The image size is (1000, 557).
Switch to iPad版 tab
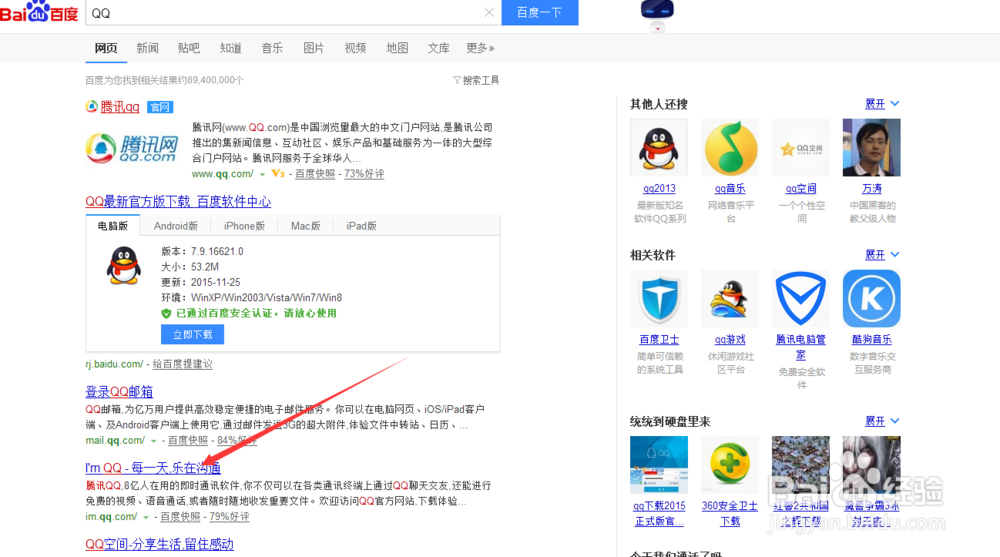[361, 226]
